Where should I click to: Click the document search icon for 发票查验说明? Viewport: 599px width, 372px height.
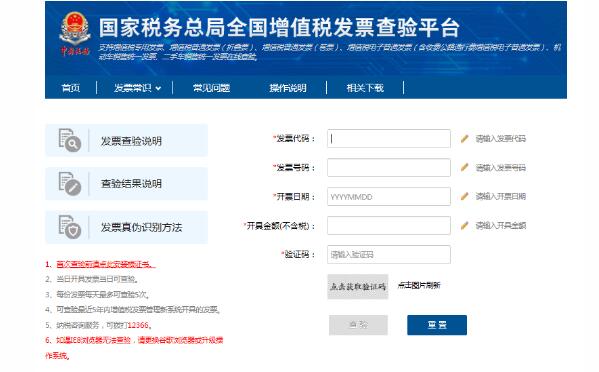pos(70,140)
